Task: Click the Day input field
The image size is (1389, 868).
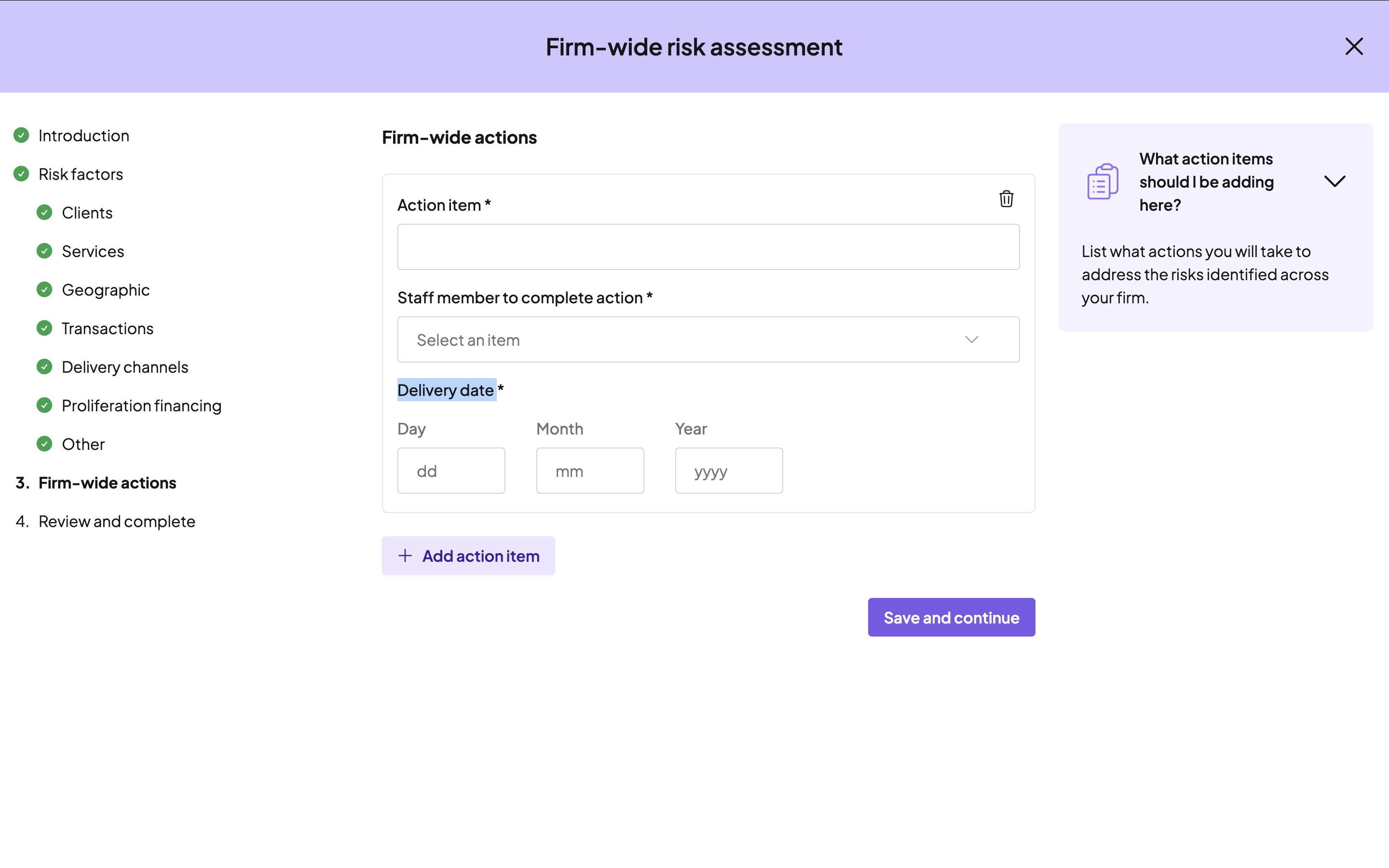Action: pos(451,471)
